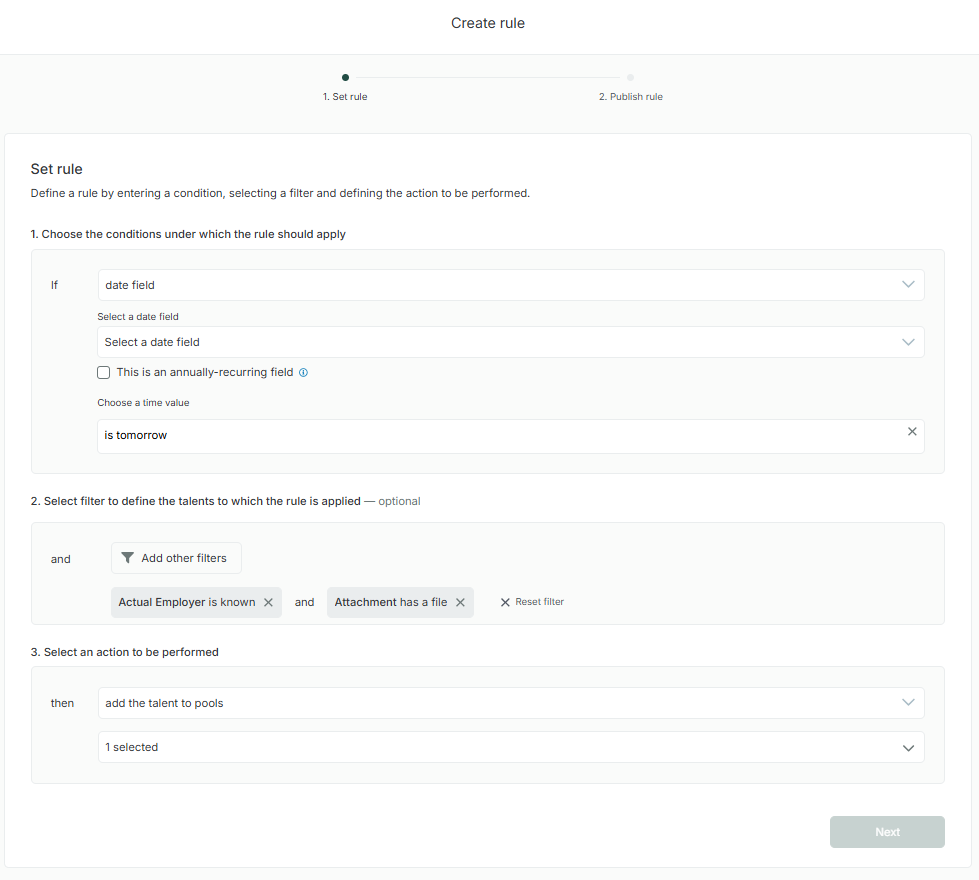Click the chevron arrow on "1 selected" field
Screen dimensions: 979x880
(908, 747)
